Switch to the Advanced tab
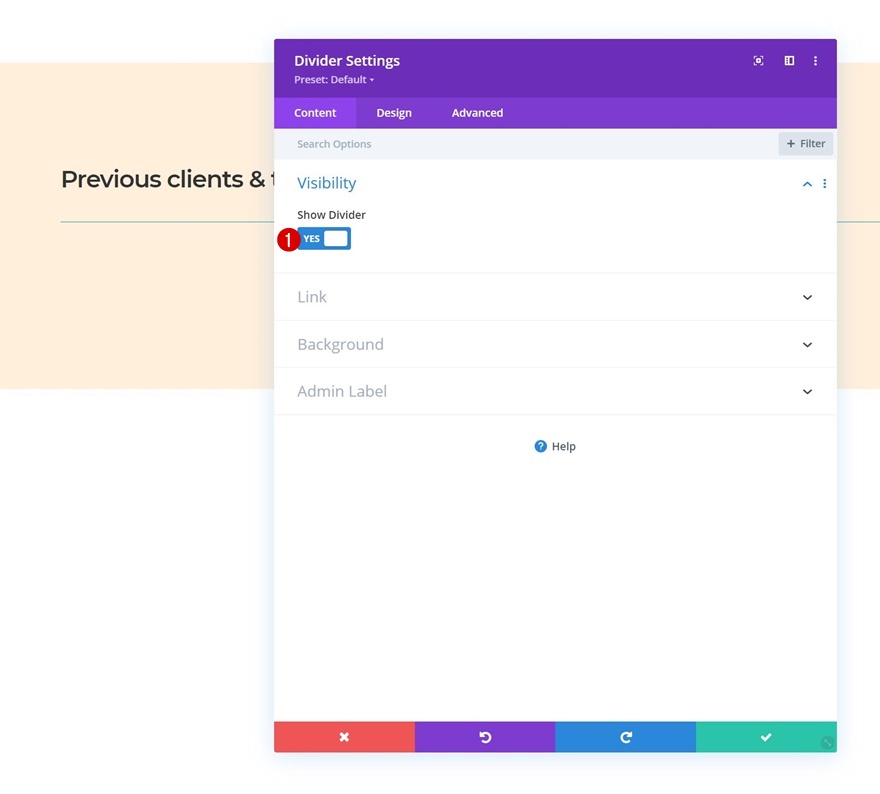880x794 pixels. coord(477,113)
